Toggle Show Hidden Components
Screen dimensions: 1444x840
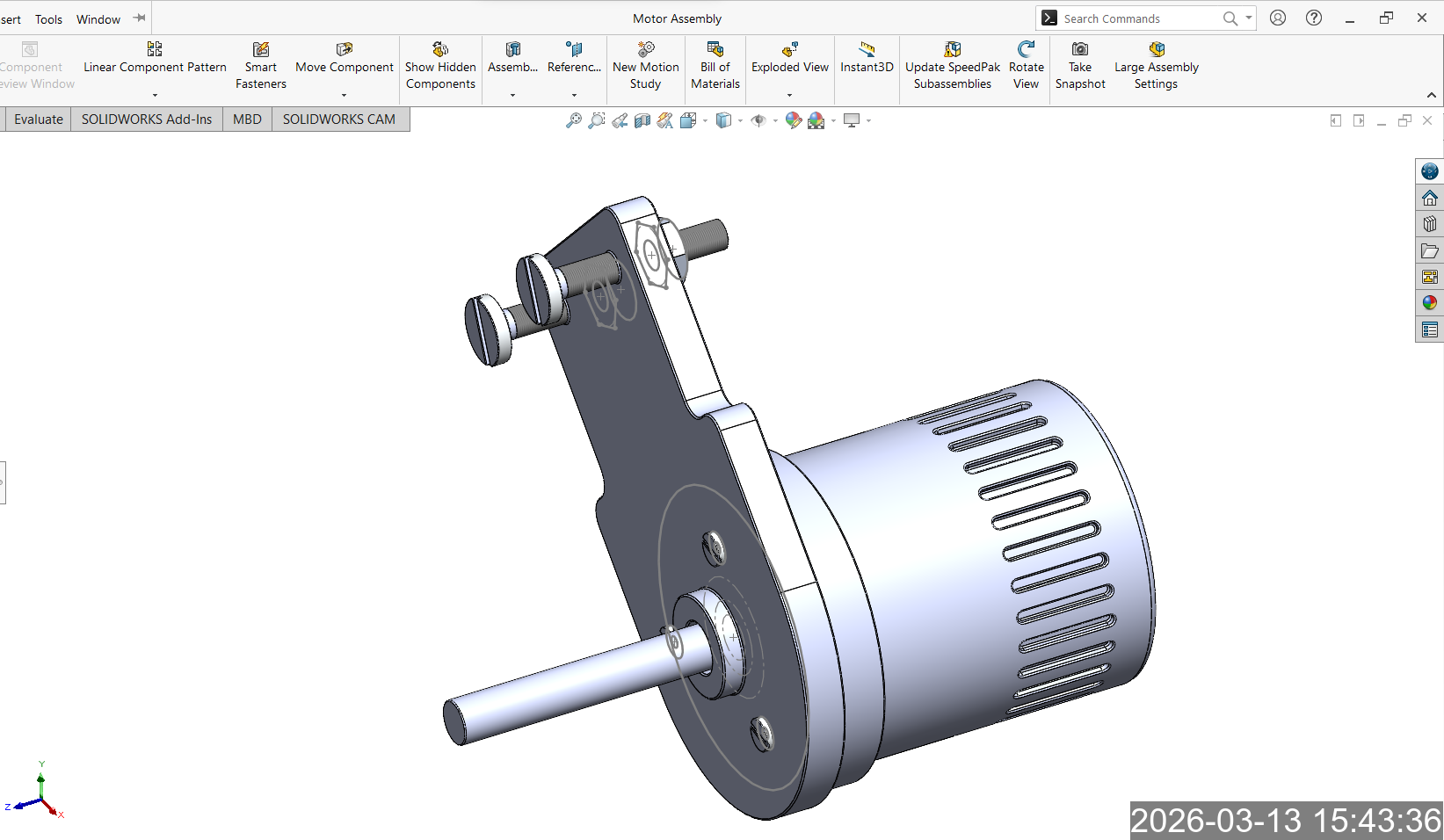coord(440,66)
